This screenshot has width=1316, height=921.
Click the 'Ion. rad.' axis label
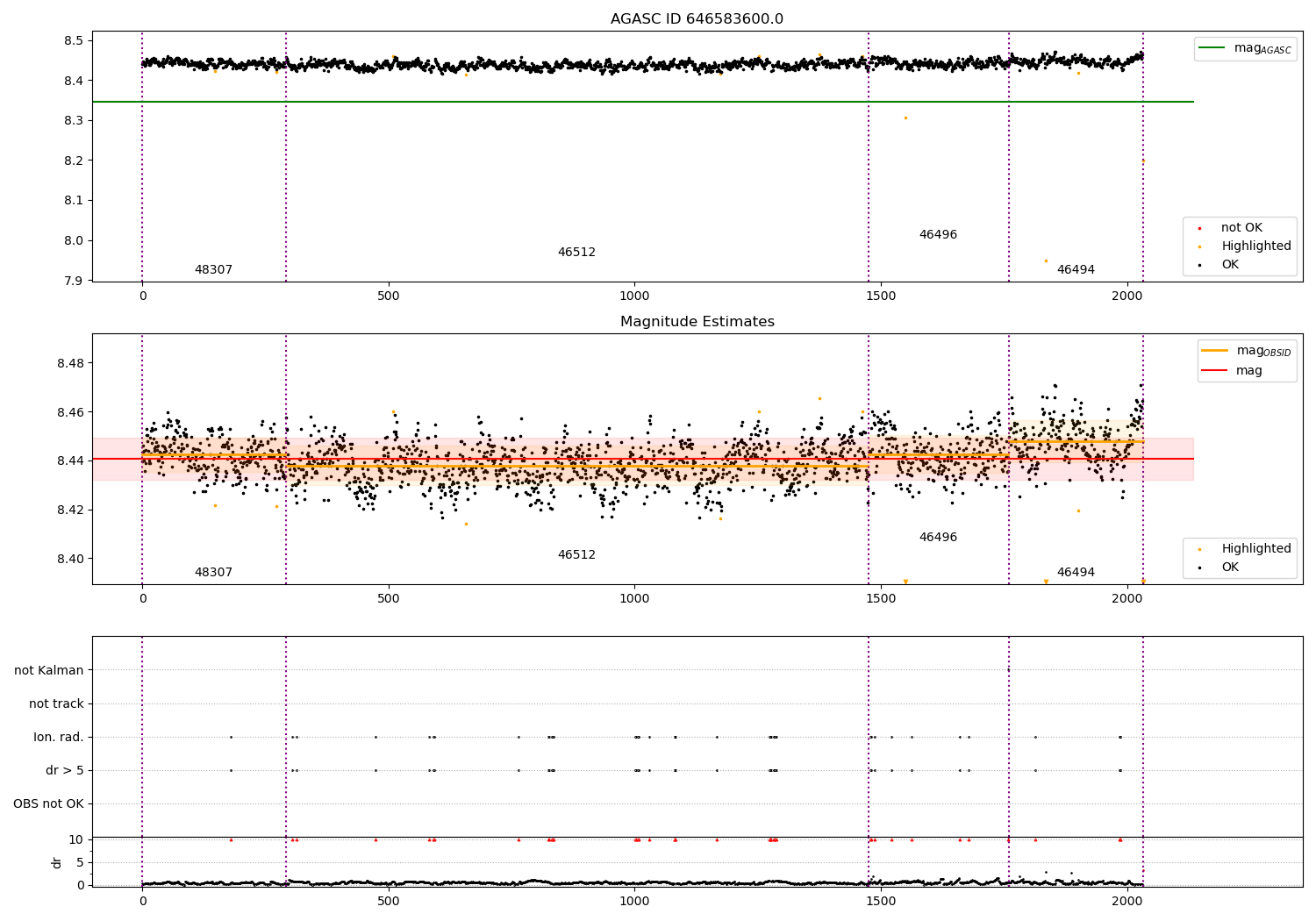coord(59,738)
